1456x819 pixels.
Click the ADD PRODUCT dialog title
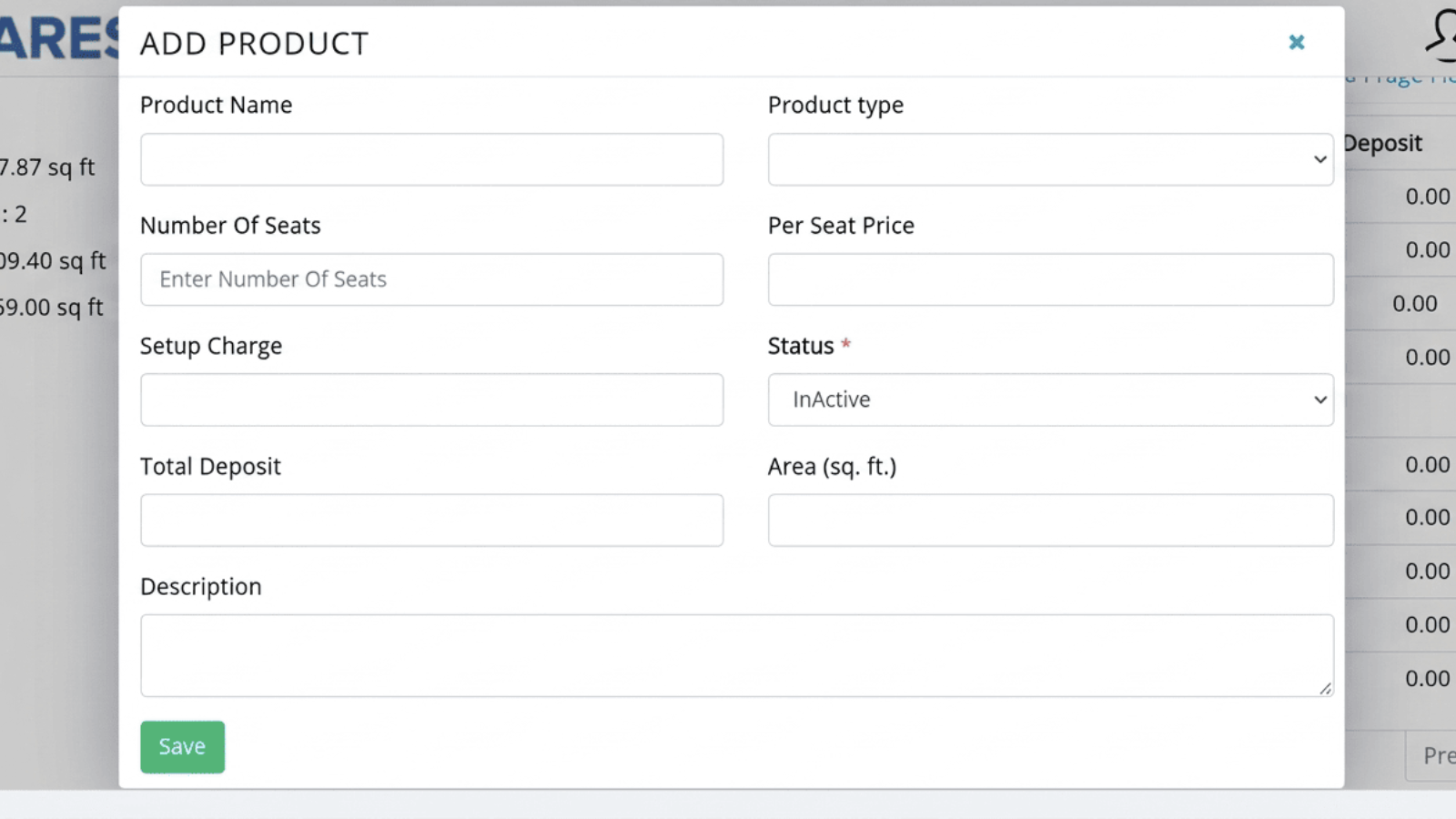pyautogui.click(x=254, y=44)
